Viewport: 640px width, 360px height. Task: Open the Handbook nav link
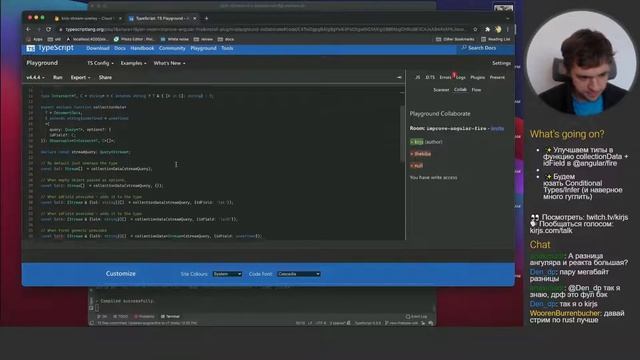[x=142, y=48]
